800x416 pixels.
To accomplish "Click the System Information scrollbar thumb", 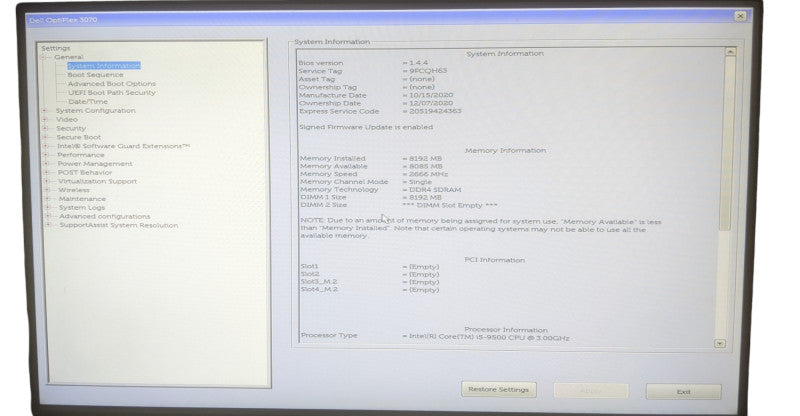I will tap(728, 143).
